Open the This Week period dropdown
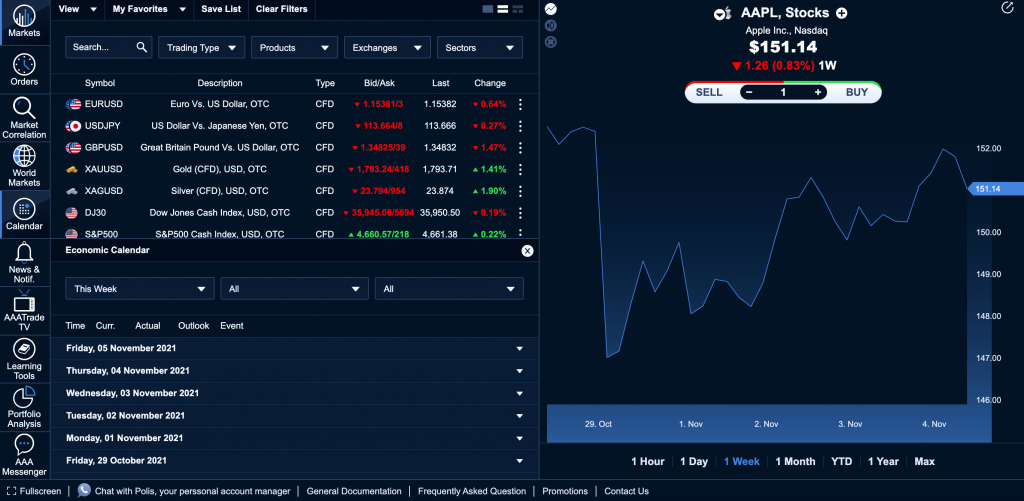 coord(140,289)
